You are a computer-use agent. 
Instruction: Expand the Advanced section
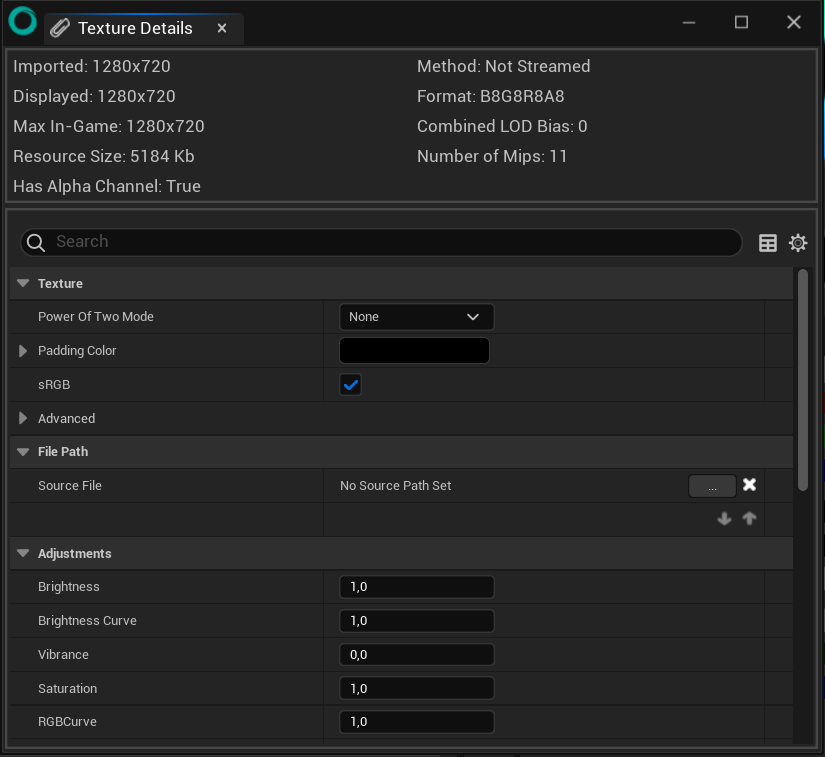coord(24,419)
